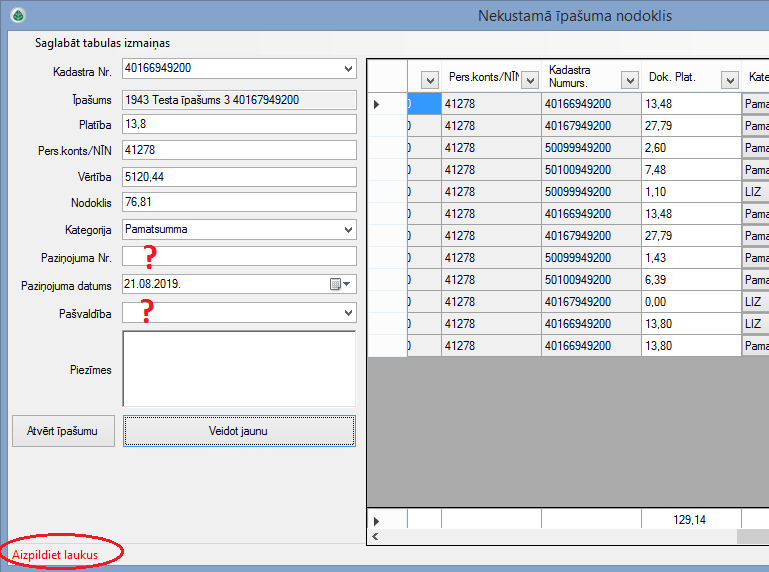Focus the Vērtība field with 5120,44
Screen dimensions: 769x572
[238, 177]
